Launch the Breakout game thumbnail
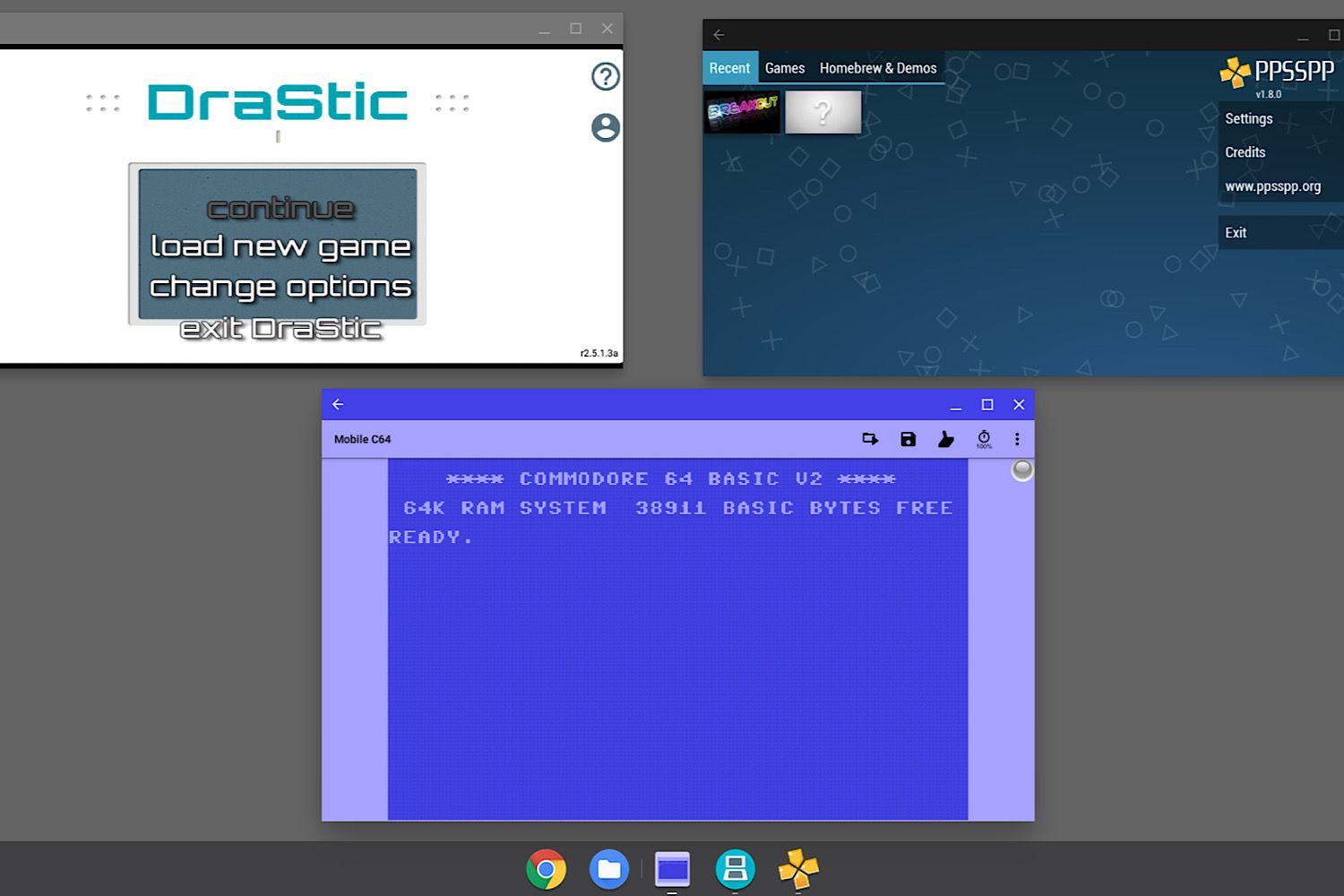The width and height of the screenshot is (1344, 896). point(742,112)
